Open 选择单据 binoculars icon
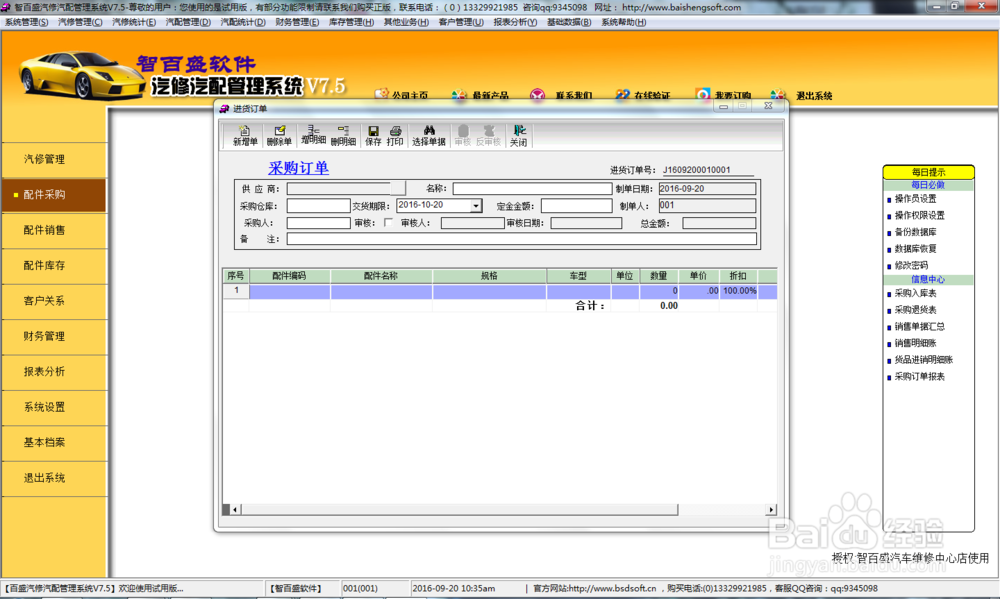Image resolution: width=1000 pixels, height=599 pixels. click(x=429, y=136)
